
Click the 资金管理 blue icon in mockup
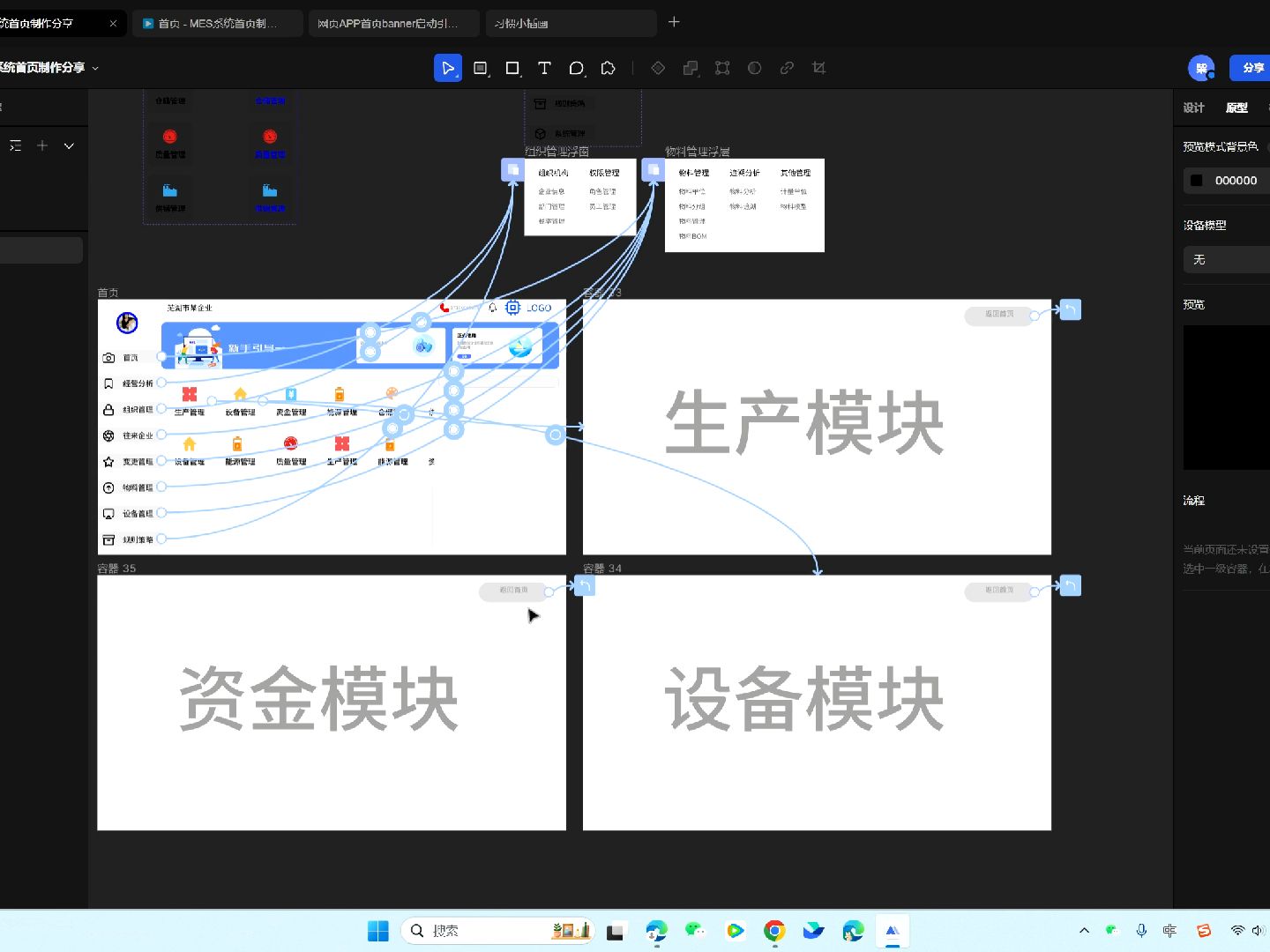point(291,394)
